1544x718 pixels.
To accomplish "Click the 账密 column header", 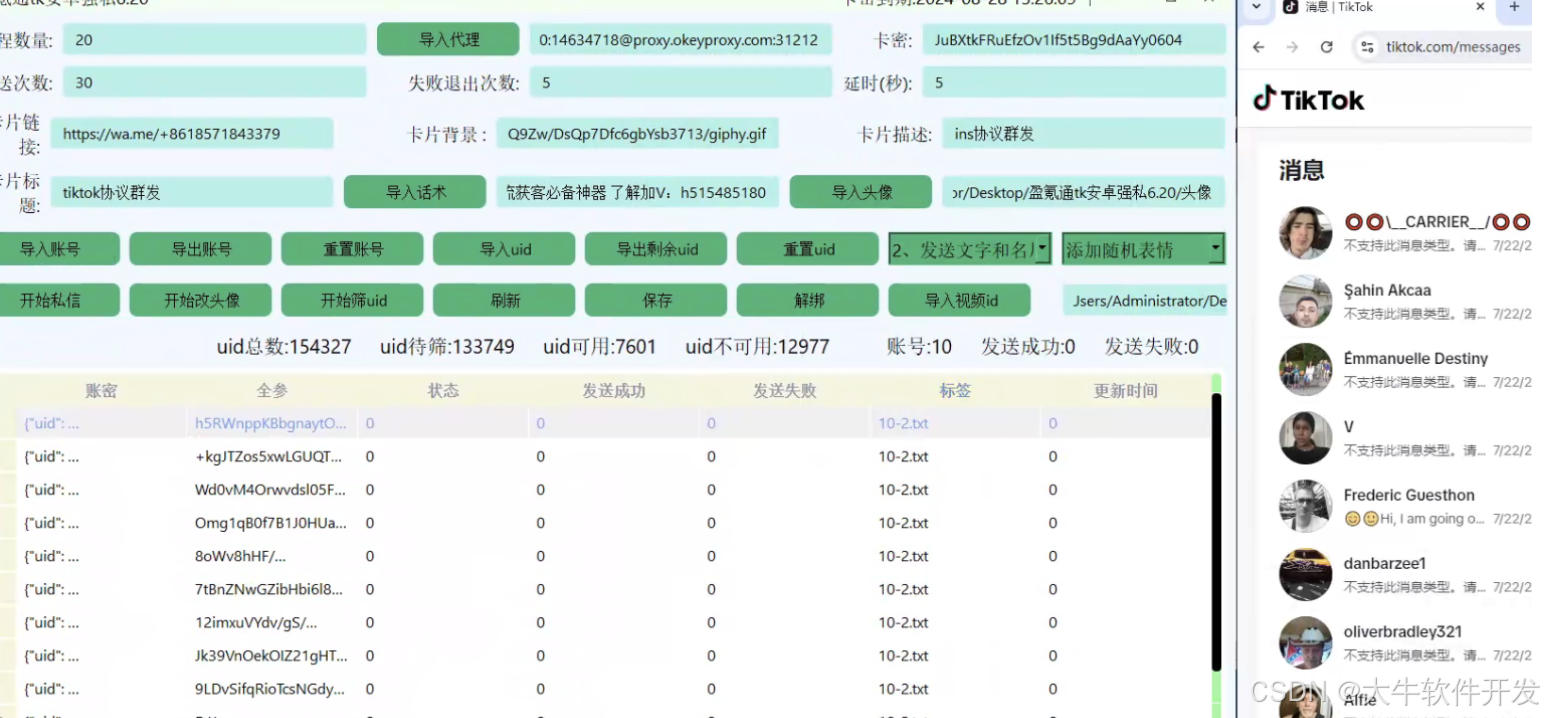I will click(101, 391).
